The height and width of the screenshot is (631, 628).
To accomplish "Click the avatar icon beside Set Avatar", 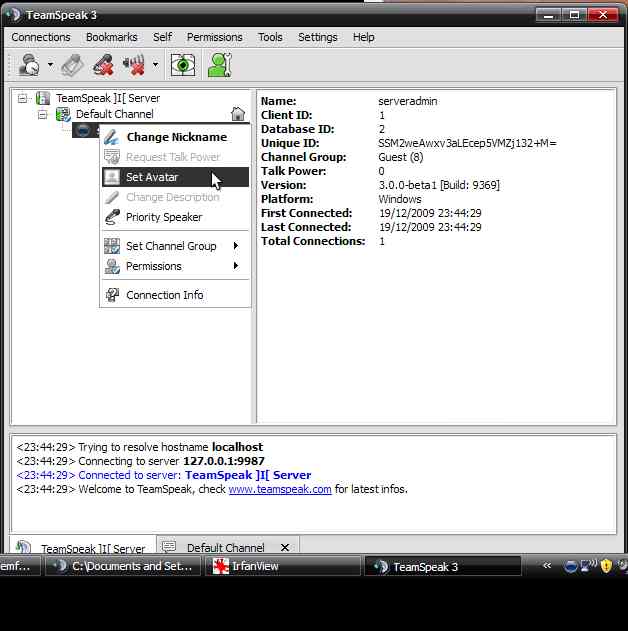I will coord(112,177).
